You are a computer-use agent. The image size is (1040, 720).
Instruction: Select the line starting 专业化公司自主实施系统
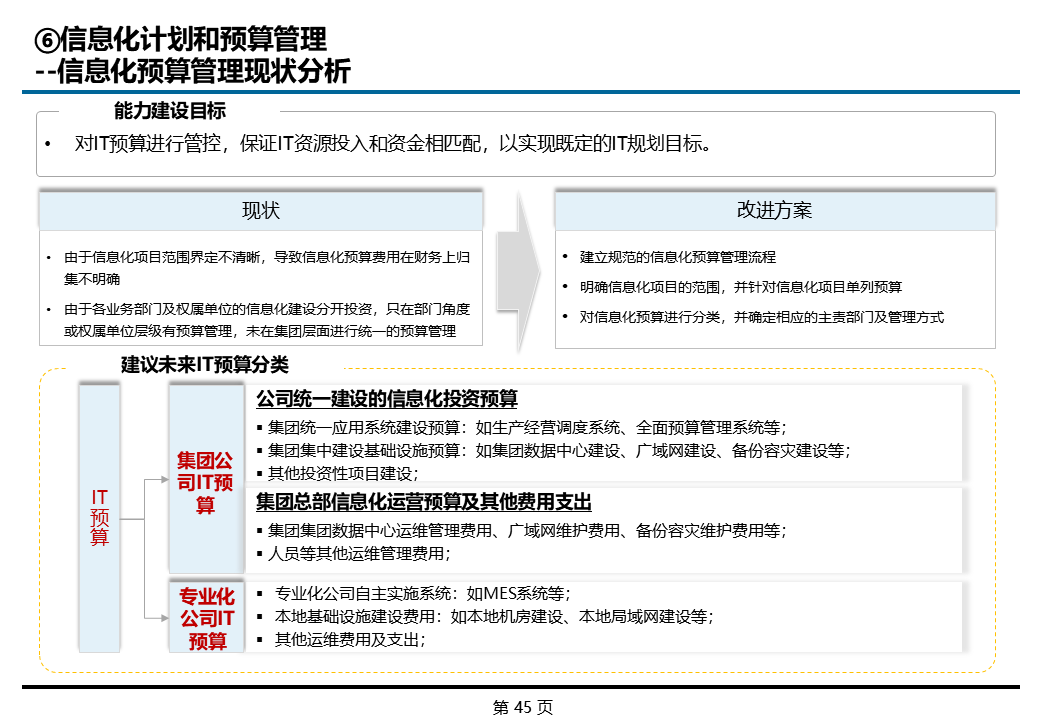(422, 593)
